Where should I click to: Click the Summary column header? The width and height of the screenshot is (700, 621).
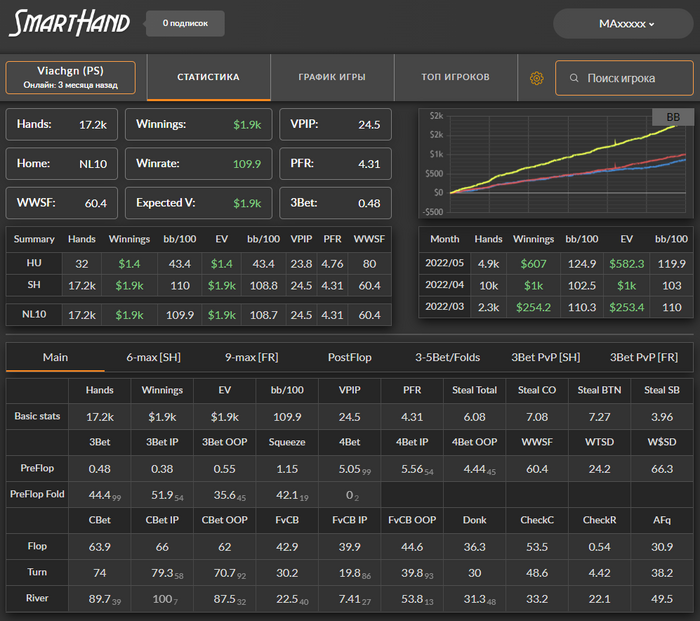click(x=34, y=239)
